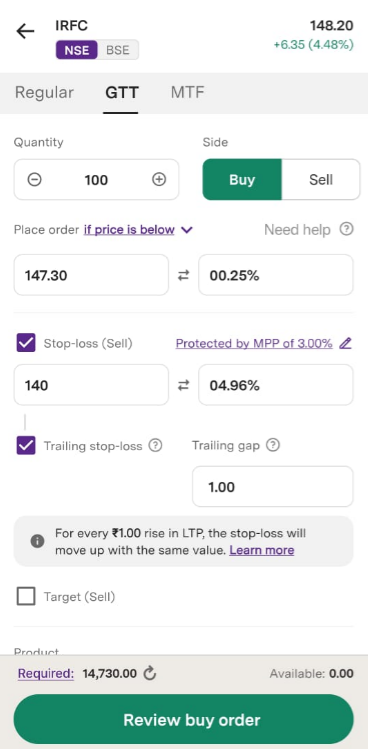The width and height of the screenshot is (368, 749).
Task: Show Trailing gap help icon
Action: (x=273, y=445)
